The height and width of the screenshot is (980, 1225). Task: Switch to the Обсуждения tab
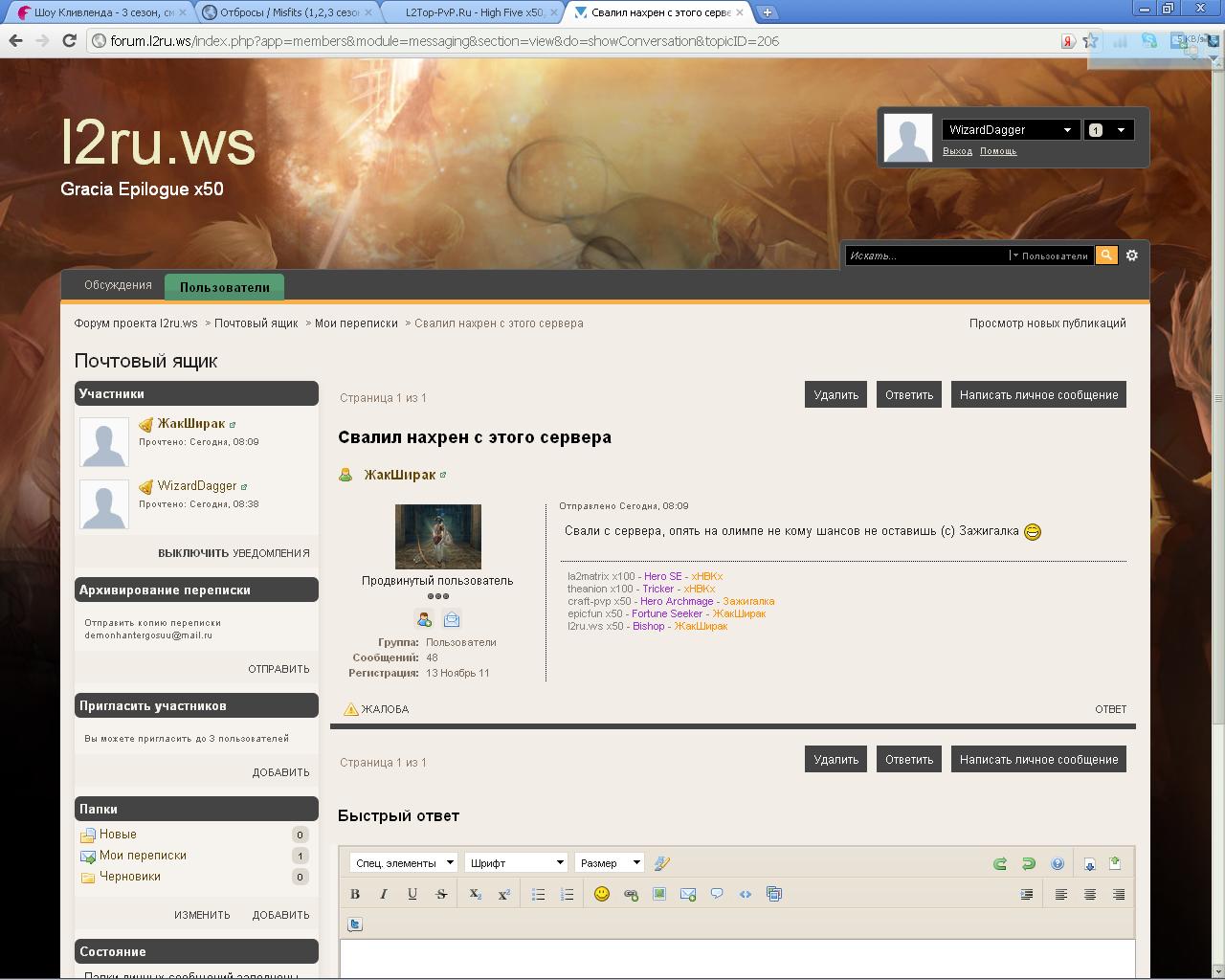pos(118,285)
